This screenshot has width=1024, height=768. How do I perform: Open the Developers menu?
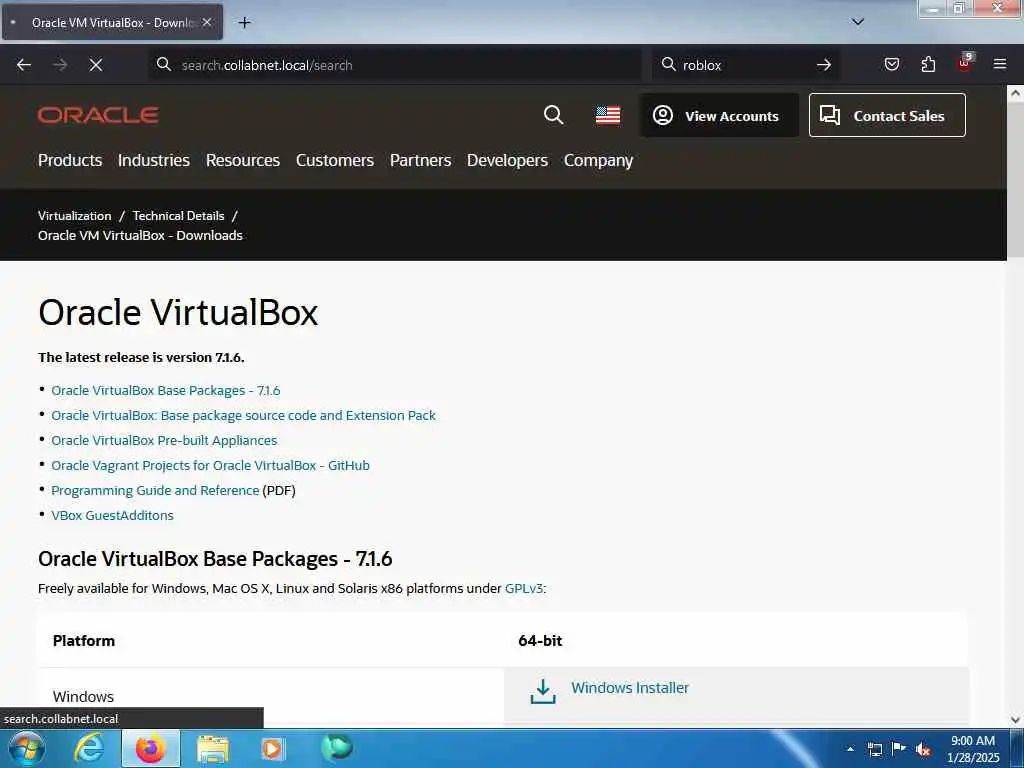[507, 160]
